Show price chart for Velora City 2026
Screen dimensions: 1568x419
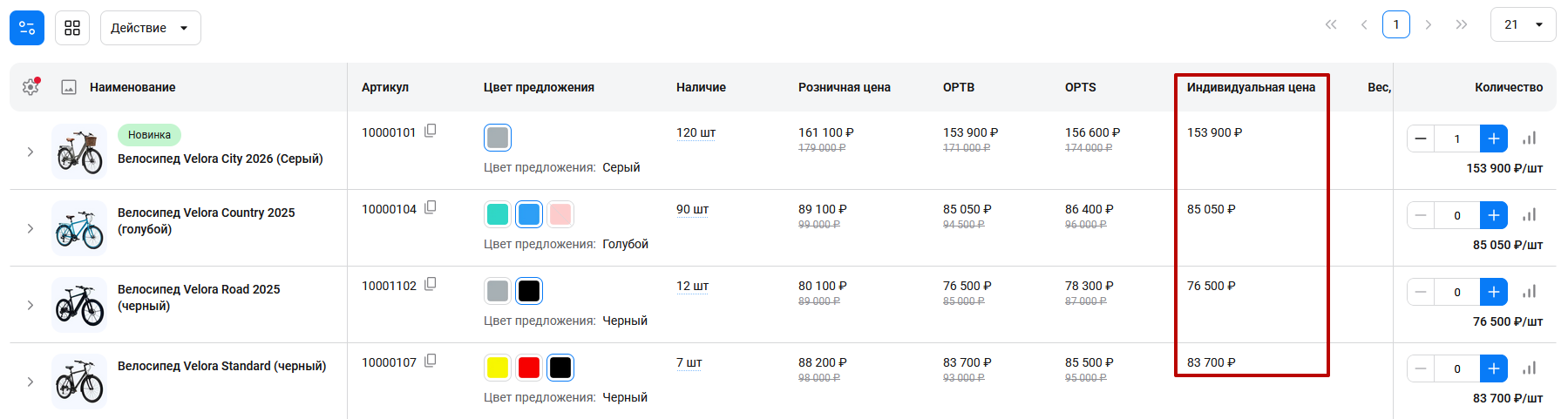(x=1529, y=139)
